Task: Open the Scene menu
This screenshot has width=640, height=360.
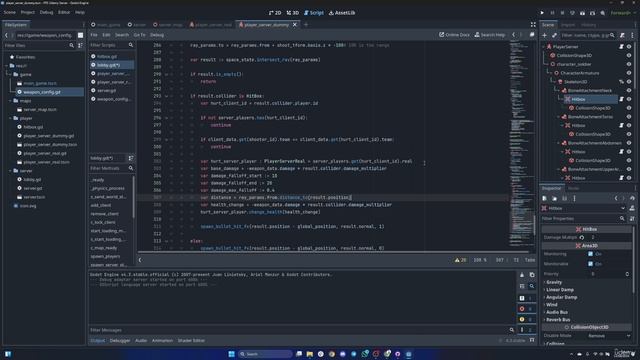Action: pos(9,12)
